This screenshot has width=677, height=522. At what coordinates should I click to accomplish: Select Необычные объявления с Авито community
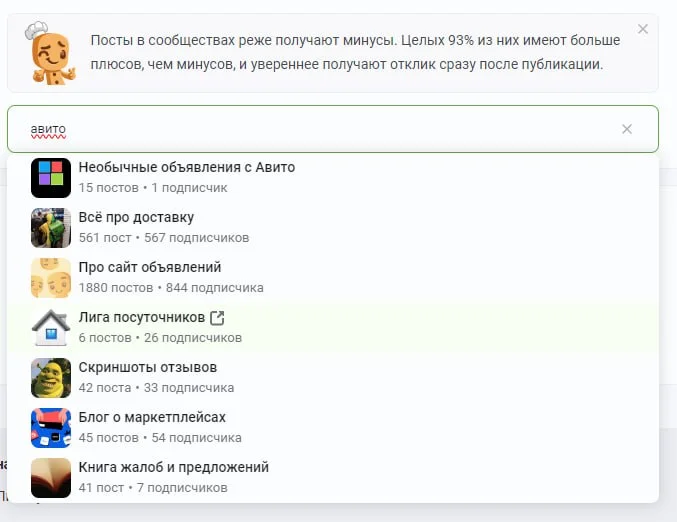point(333,178)
